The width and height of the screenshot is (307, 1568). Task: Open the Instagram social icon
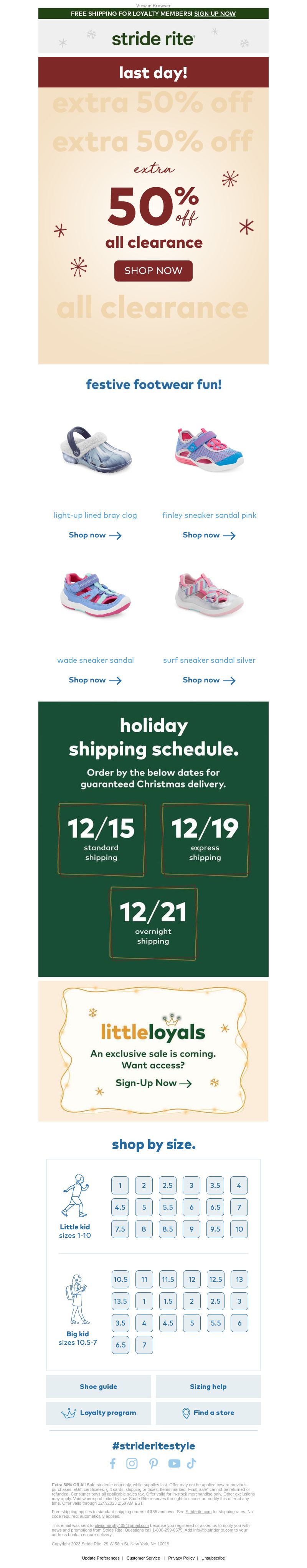(132, 1463)
